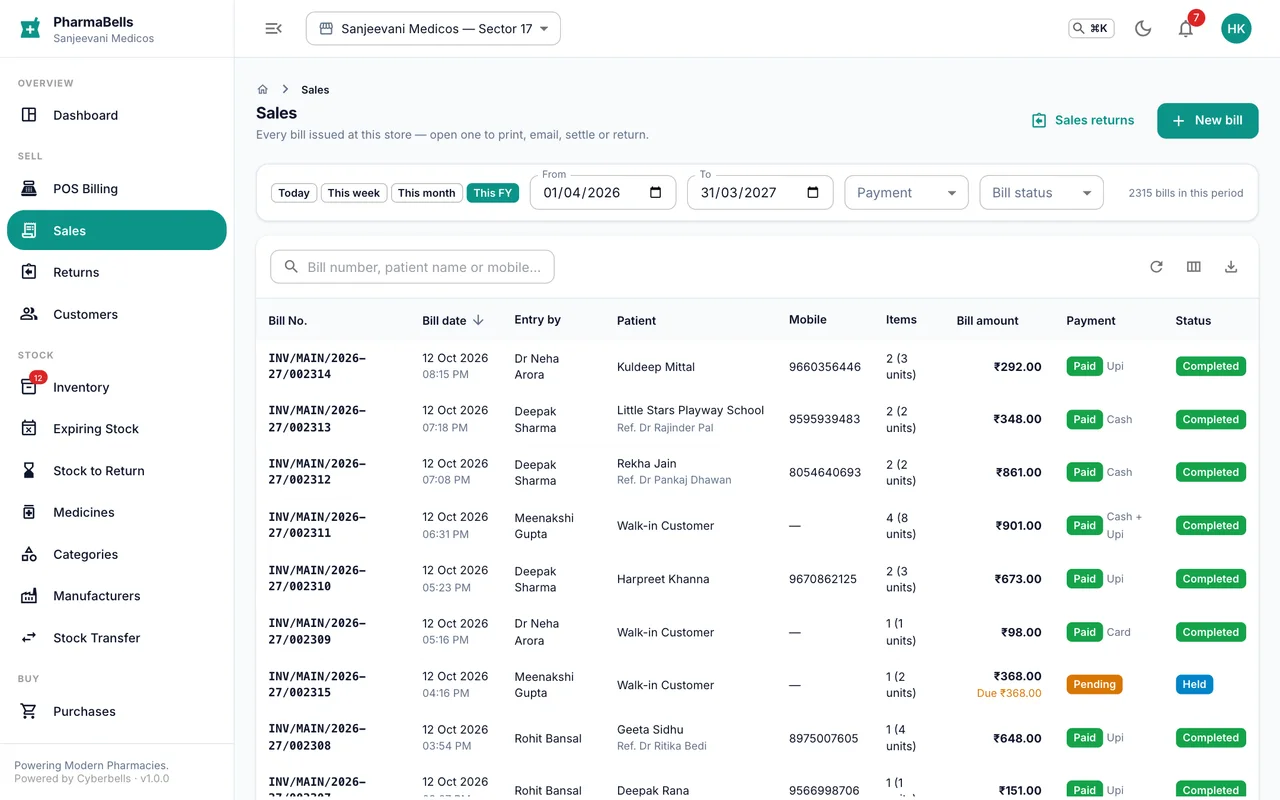
Task: Open Expiring Stock page
Action: (117, 429)
